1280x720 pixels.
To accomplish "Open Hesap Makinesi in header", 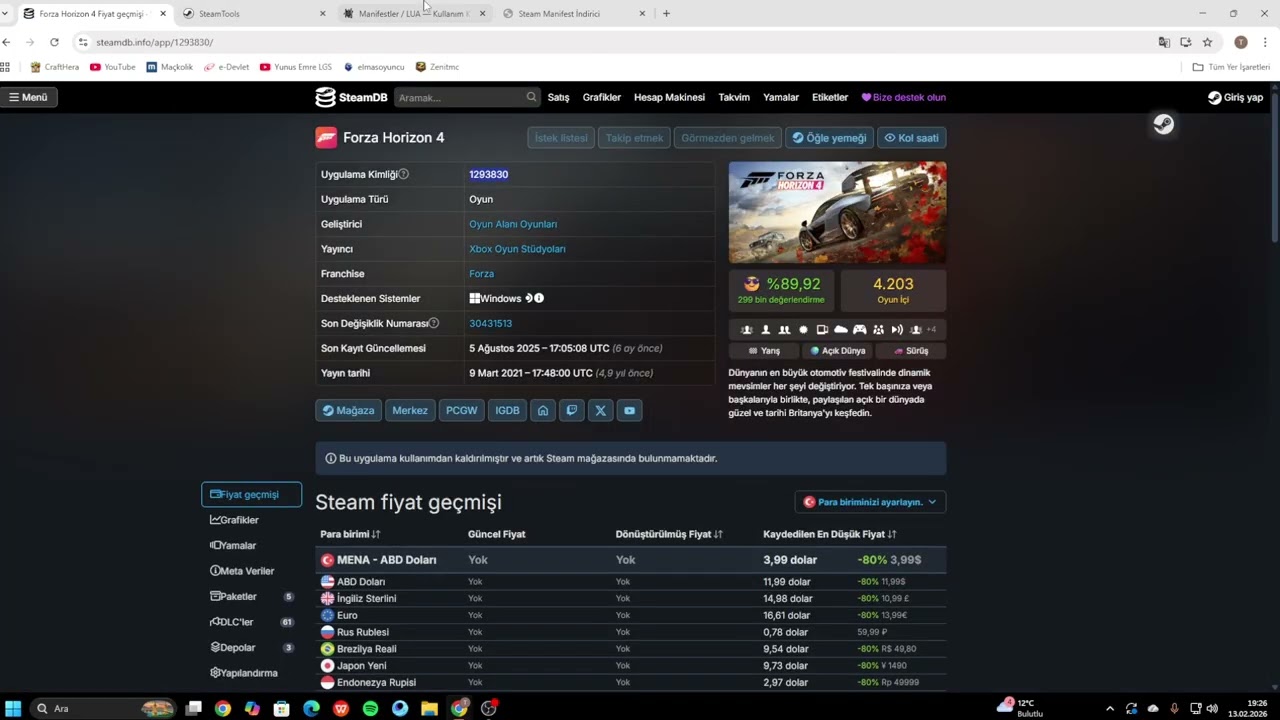I will click(669, 97).
